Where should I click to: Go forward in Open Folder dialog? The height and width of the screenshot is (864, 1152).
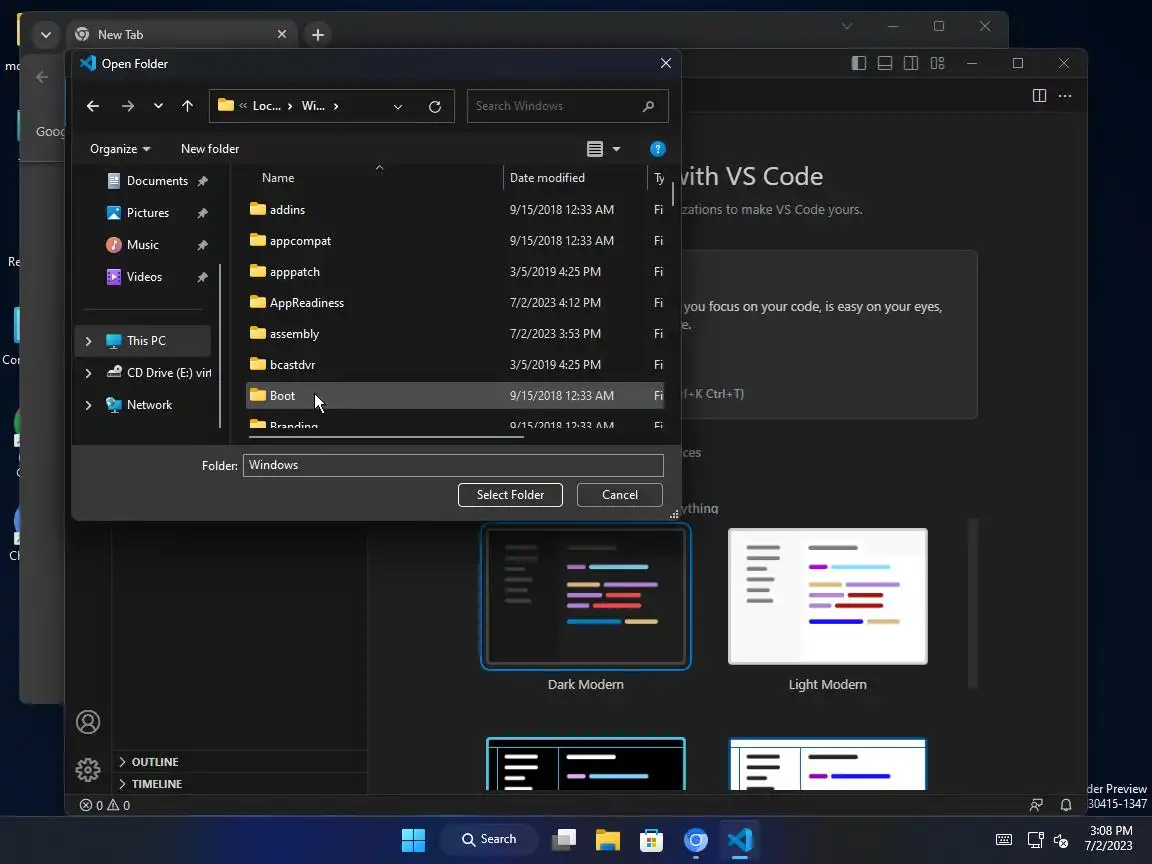coord(127,106)
